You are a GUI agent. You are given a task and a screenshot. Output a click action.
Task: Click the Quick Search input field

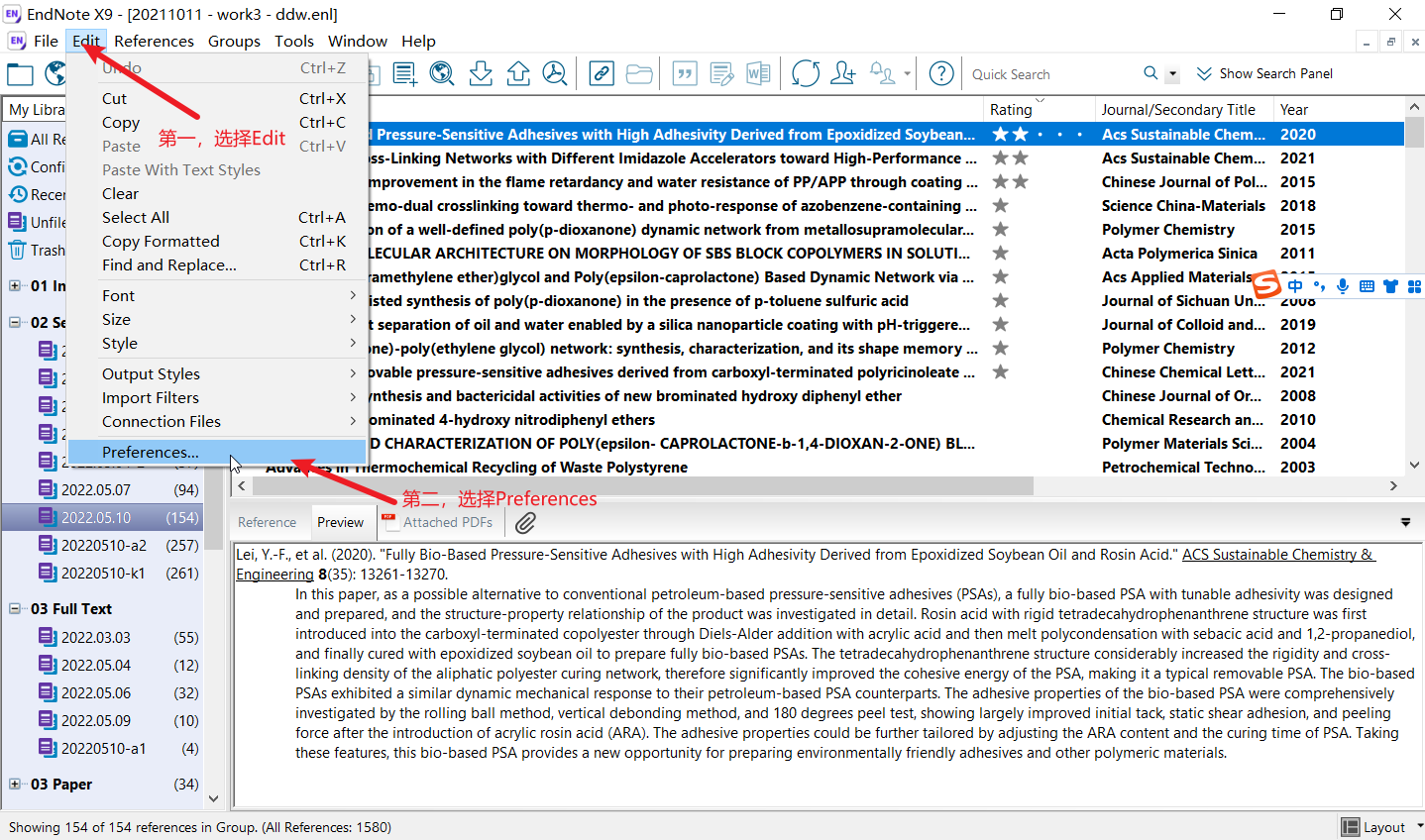pyautogui.click(x=1050, y=74)
